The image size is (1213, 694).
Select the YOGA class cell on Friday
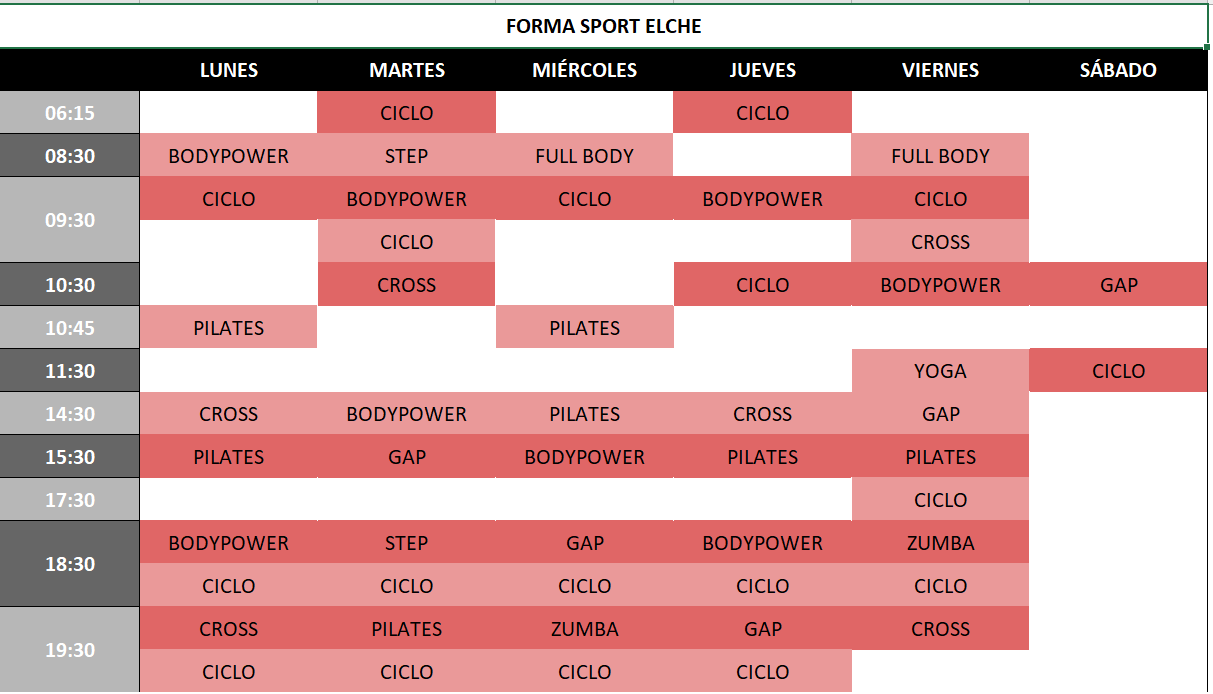(940, 371)
